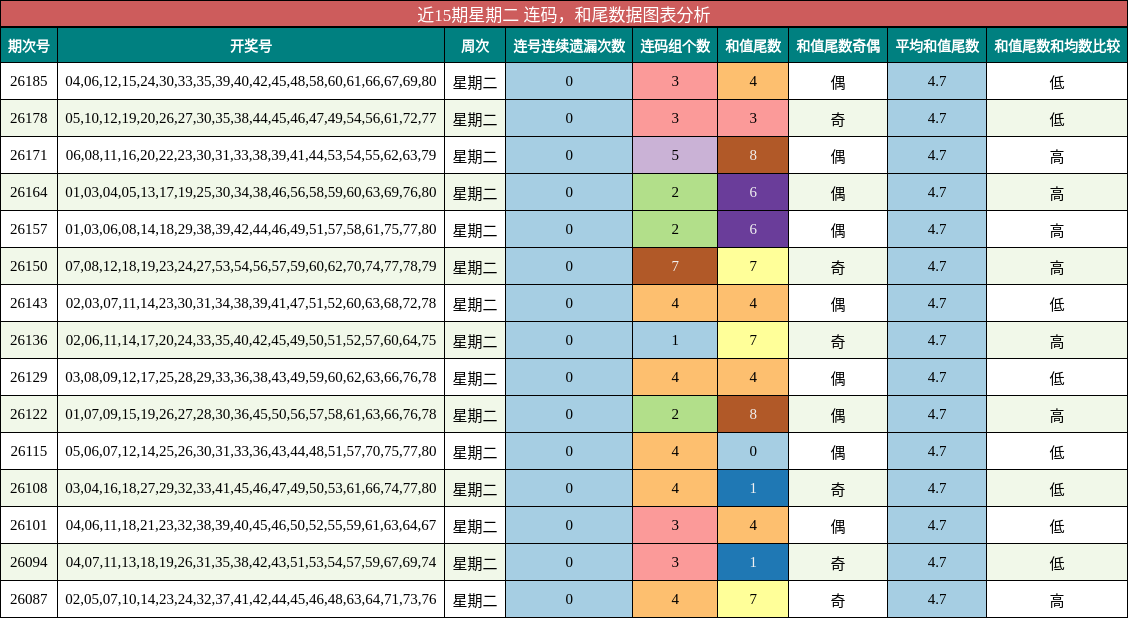Click brown 和值尾数 cell '8' in row 26171
This screenshot has height=618, width=1128.
point(753,155)
